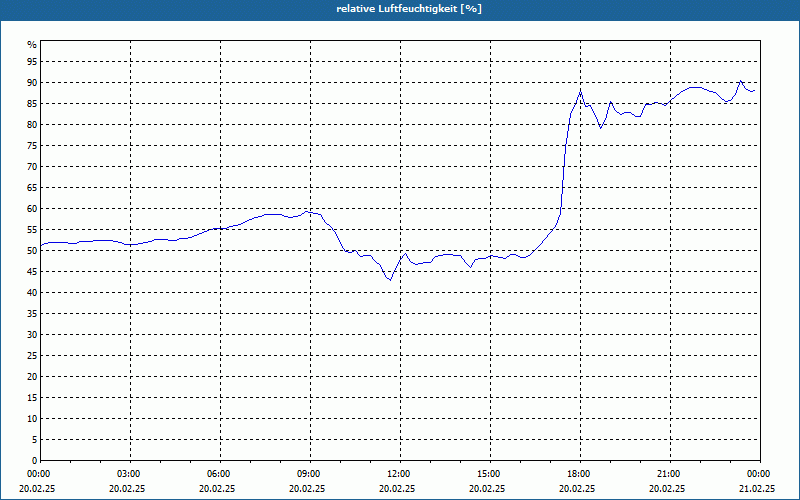This screenshot has height=500, width=800.
Task: Click the "55" y-axis value
Action: [x=32, y=230]
